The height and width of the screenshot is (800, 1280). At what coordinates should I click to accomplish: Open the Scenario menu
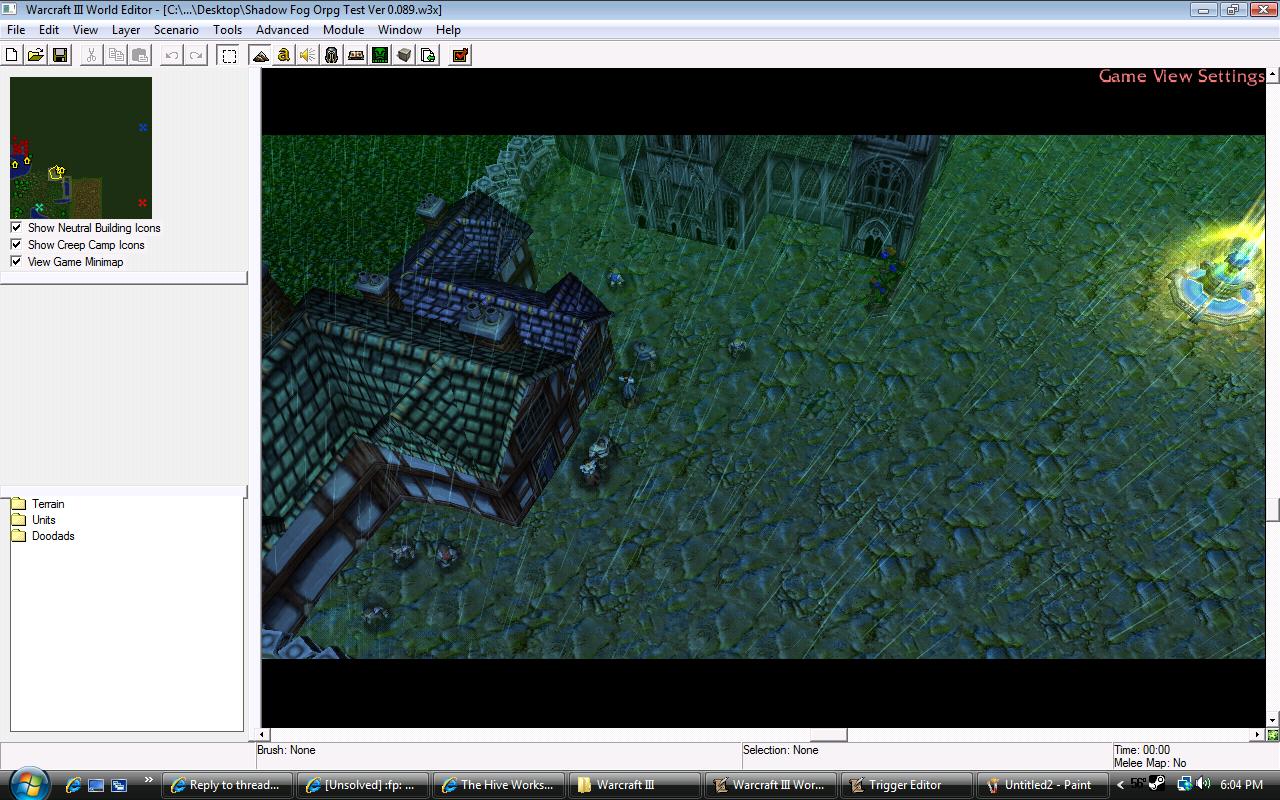click(x=176, y=30)
